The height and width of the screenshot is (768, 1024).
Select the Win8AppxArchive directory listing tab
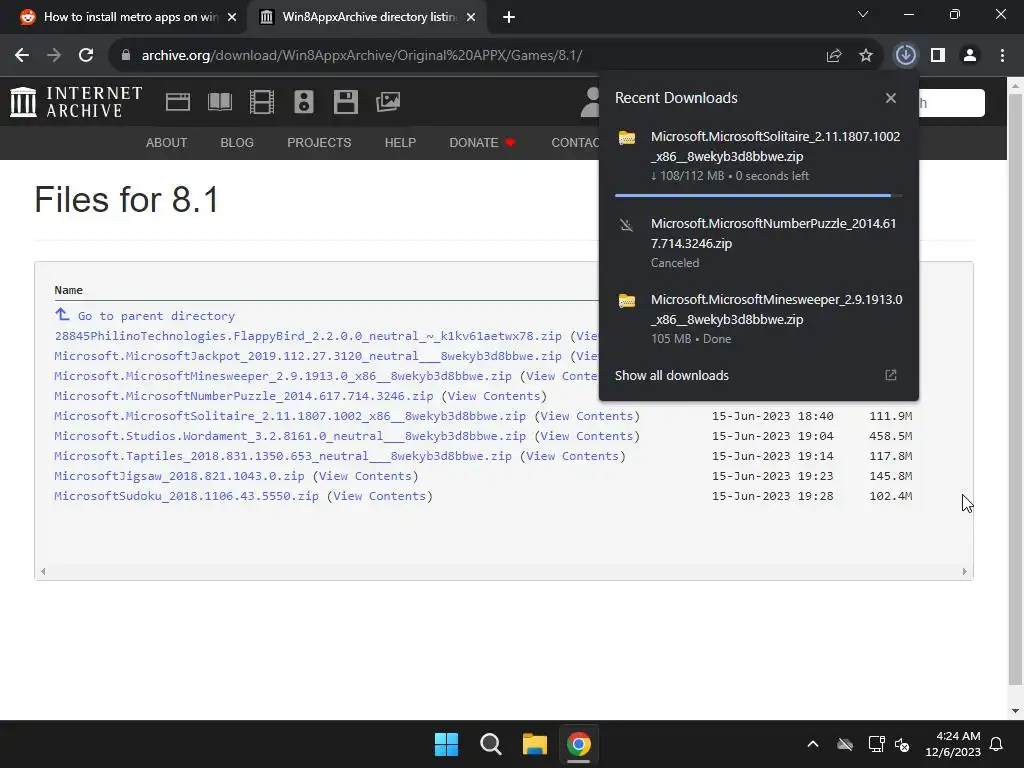click(x=367, y=17)
